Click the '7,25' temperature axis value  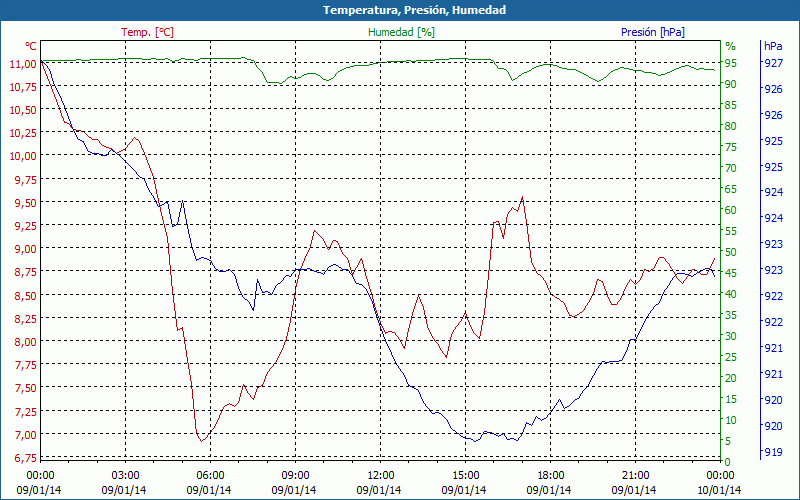tap(26, 411)
